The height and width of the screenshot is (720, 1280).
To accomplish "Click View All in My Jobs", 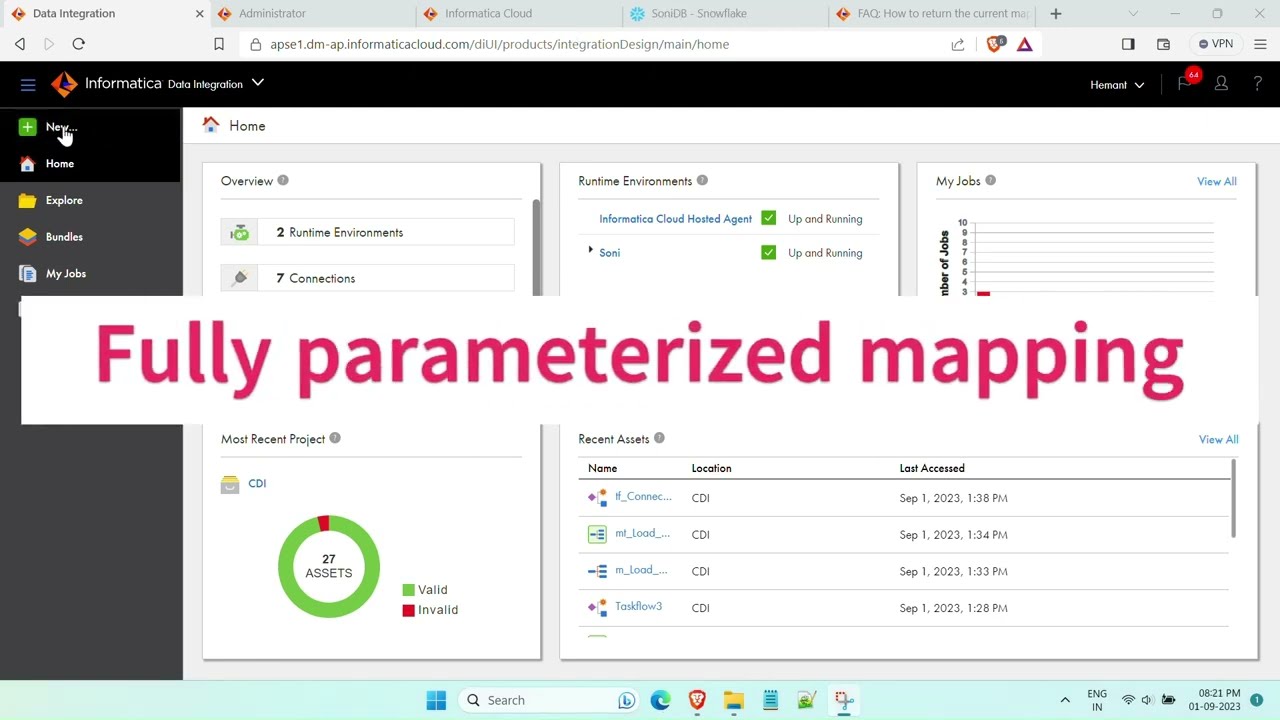I will [1216, 181].
